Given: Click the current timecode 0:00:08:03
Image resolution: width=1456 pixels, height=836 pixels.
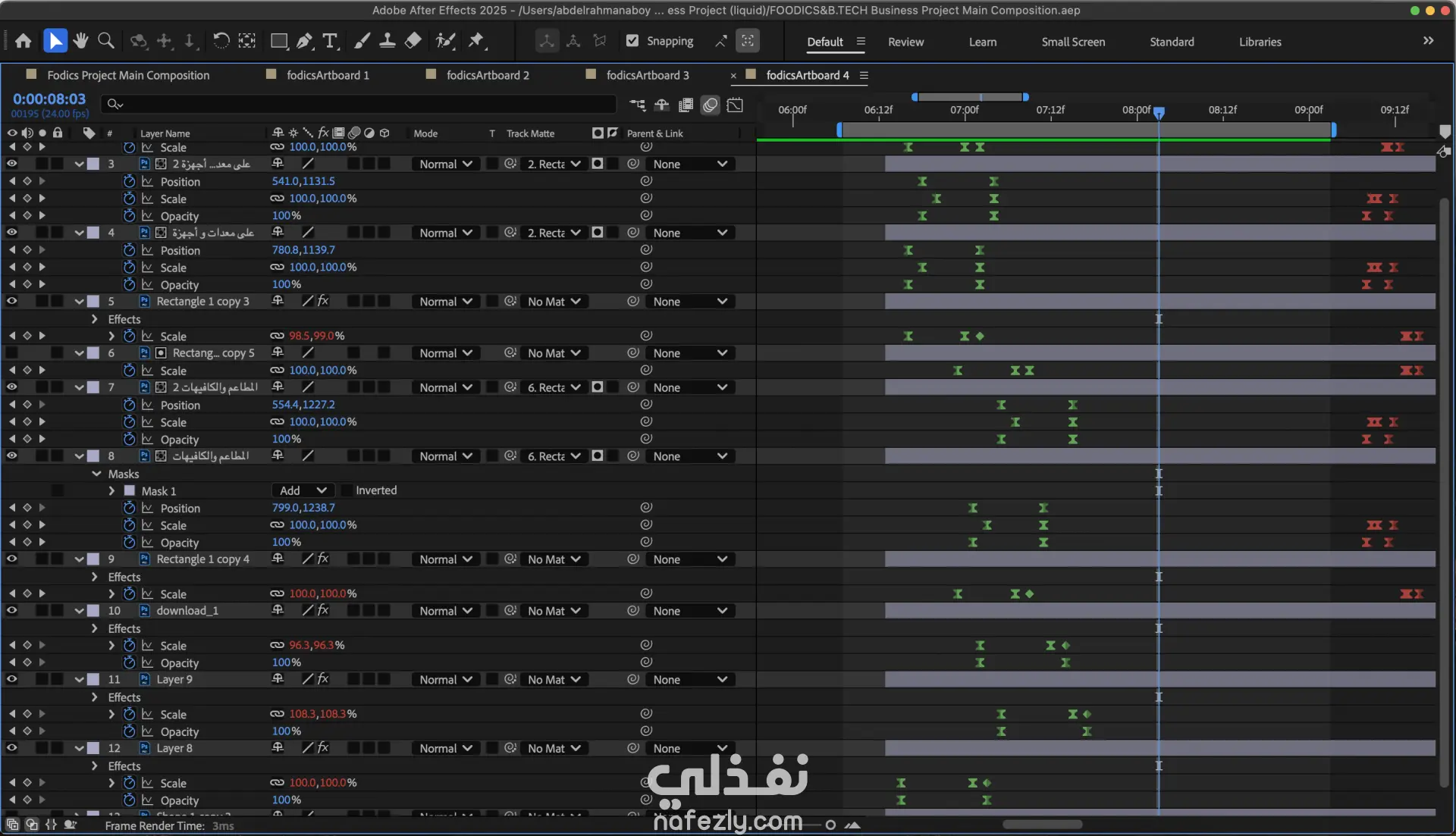Looking at the screenshot, I should coord(49,99).
